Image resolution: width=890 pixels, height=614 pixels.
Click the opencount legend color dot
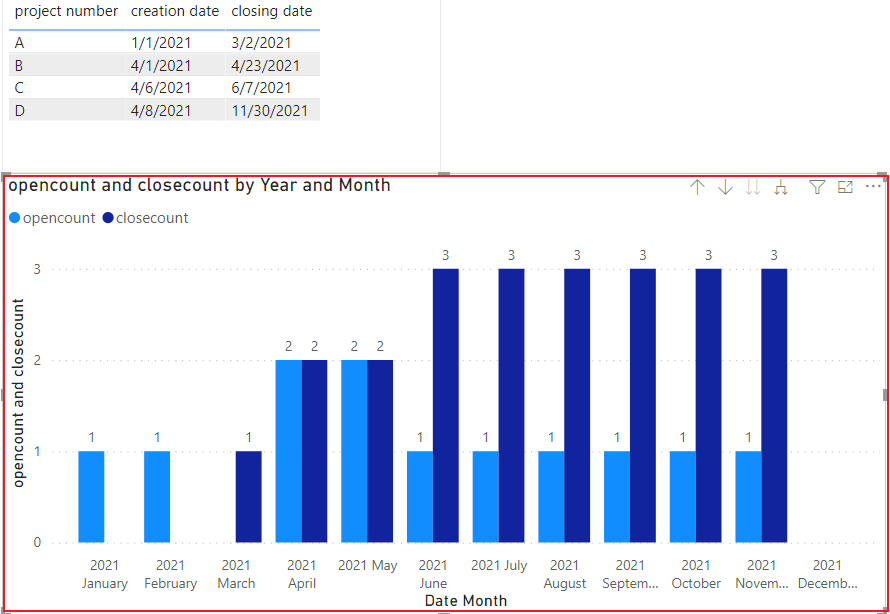15,218
